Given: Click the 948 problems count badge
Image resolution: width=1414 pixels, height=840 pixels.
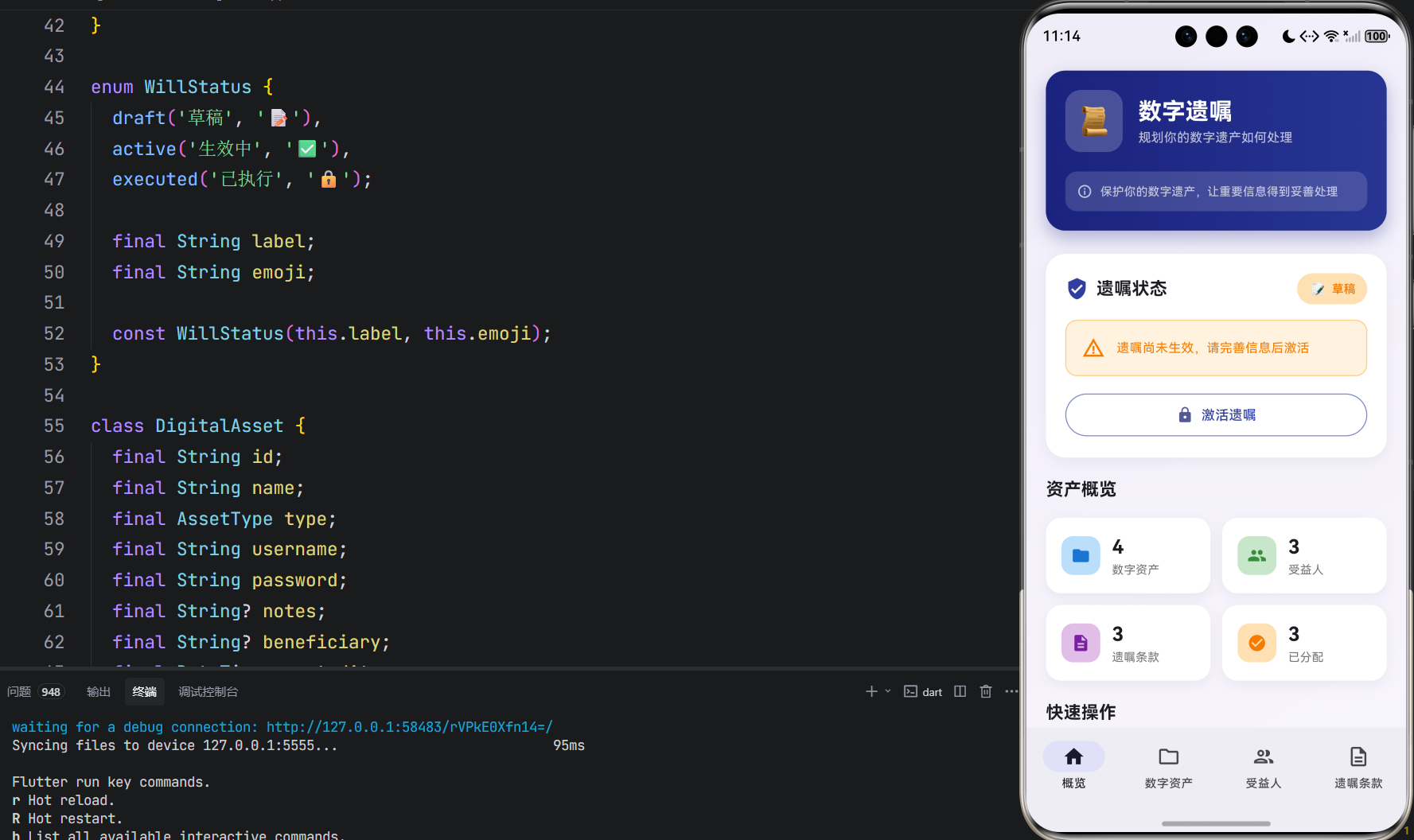Looking at the screenshot, I should tap(51, 692).
